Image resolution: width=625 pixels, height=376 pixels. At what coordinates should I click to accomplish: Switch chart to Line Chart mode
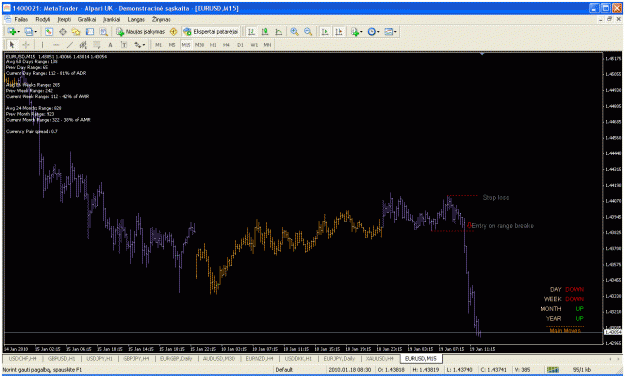pyautogui.click(x=279, y=31)
